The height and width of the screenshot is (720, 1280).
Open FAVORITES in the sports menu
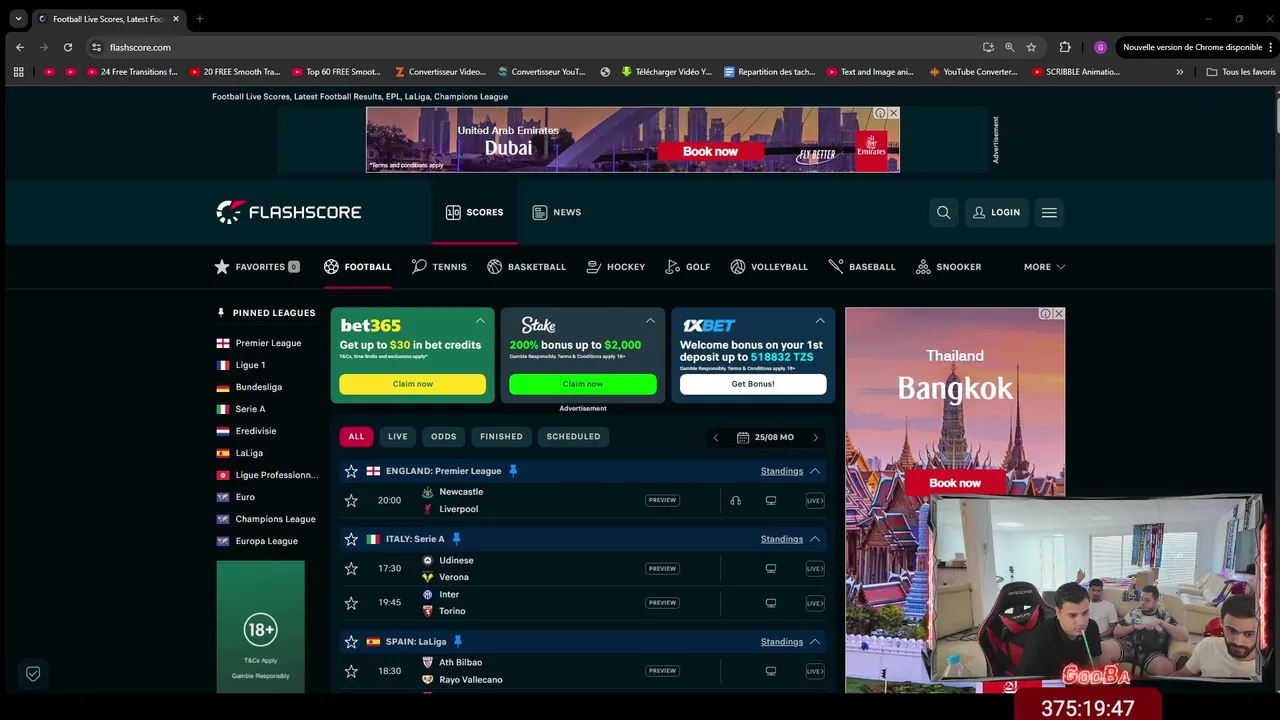[256, 267]
